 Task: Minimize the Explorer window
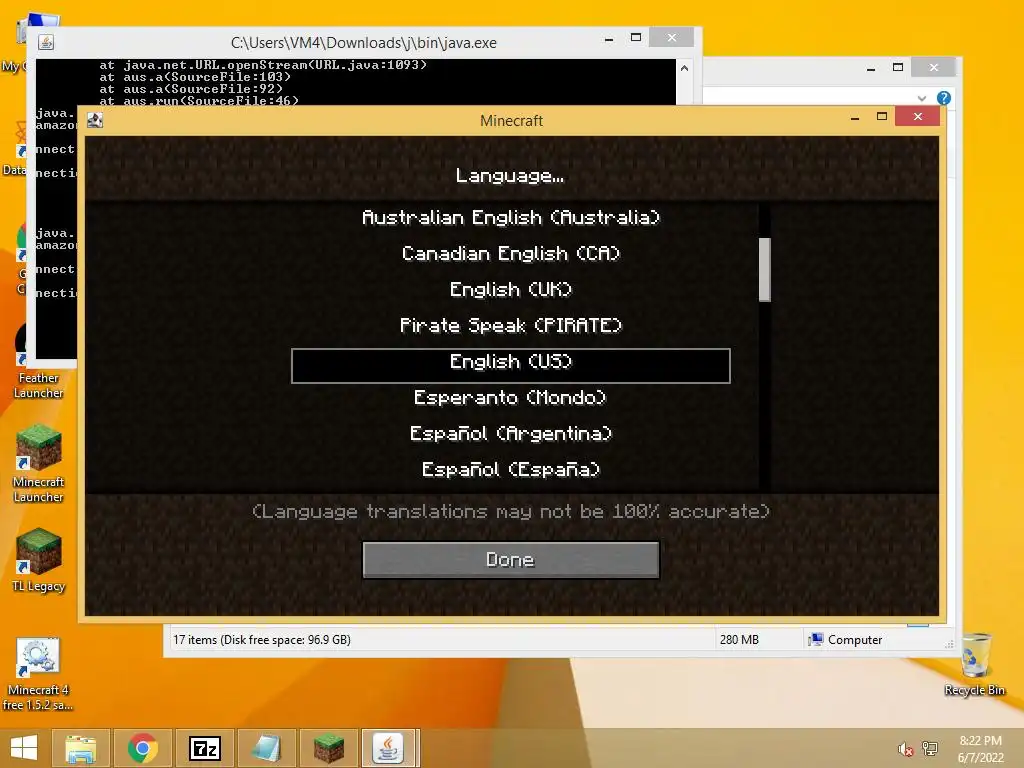pos(871,68)
